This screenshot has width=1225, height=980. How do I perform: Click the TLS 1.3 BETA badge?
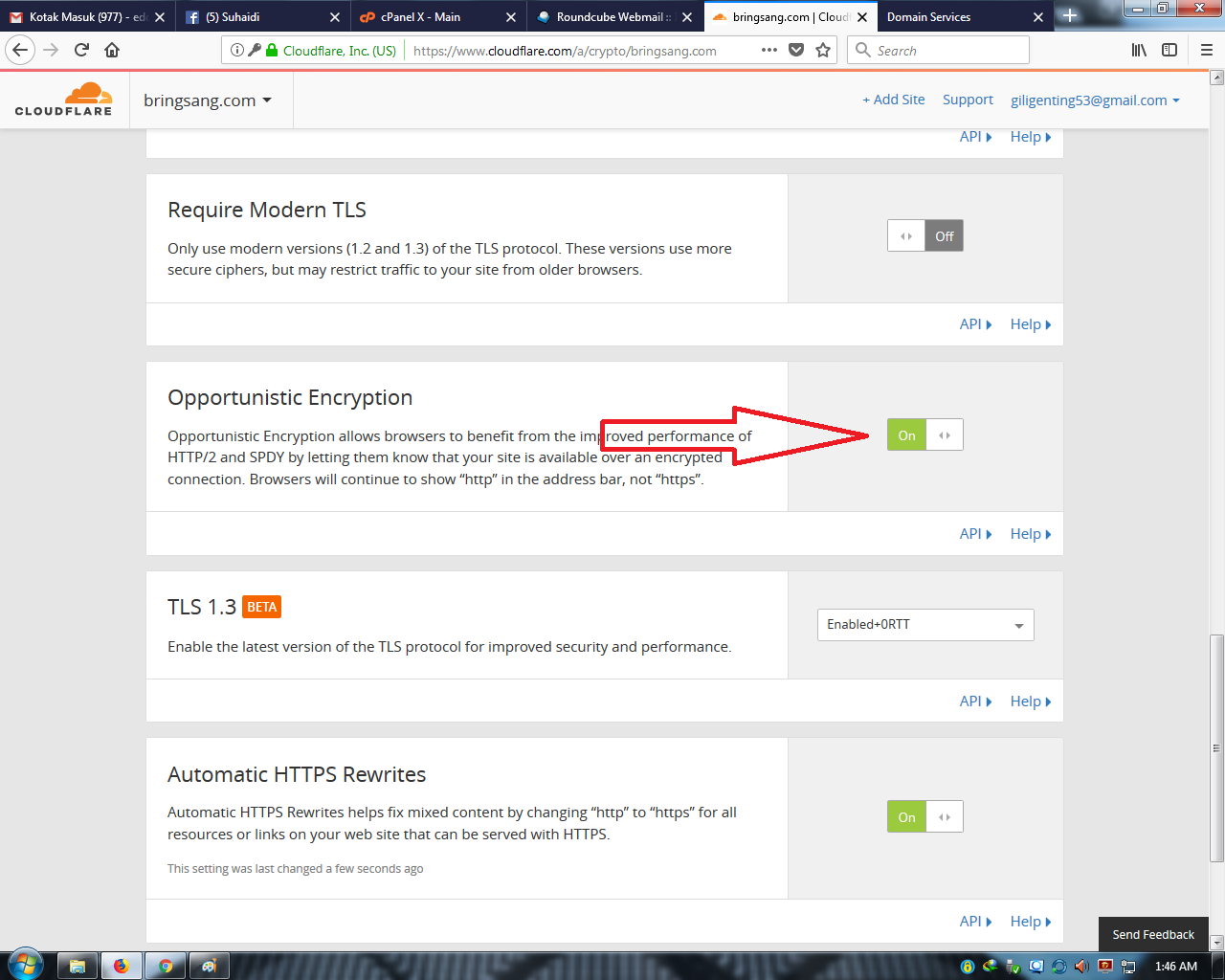click(x=261, y=607)
